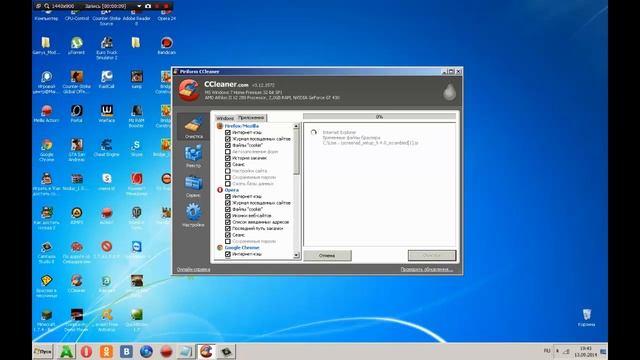
Task: Uncheck Firefox download history checkbox
Action: (x=228, y=158)
